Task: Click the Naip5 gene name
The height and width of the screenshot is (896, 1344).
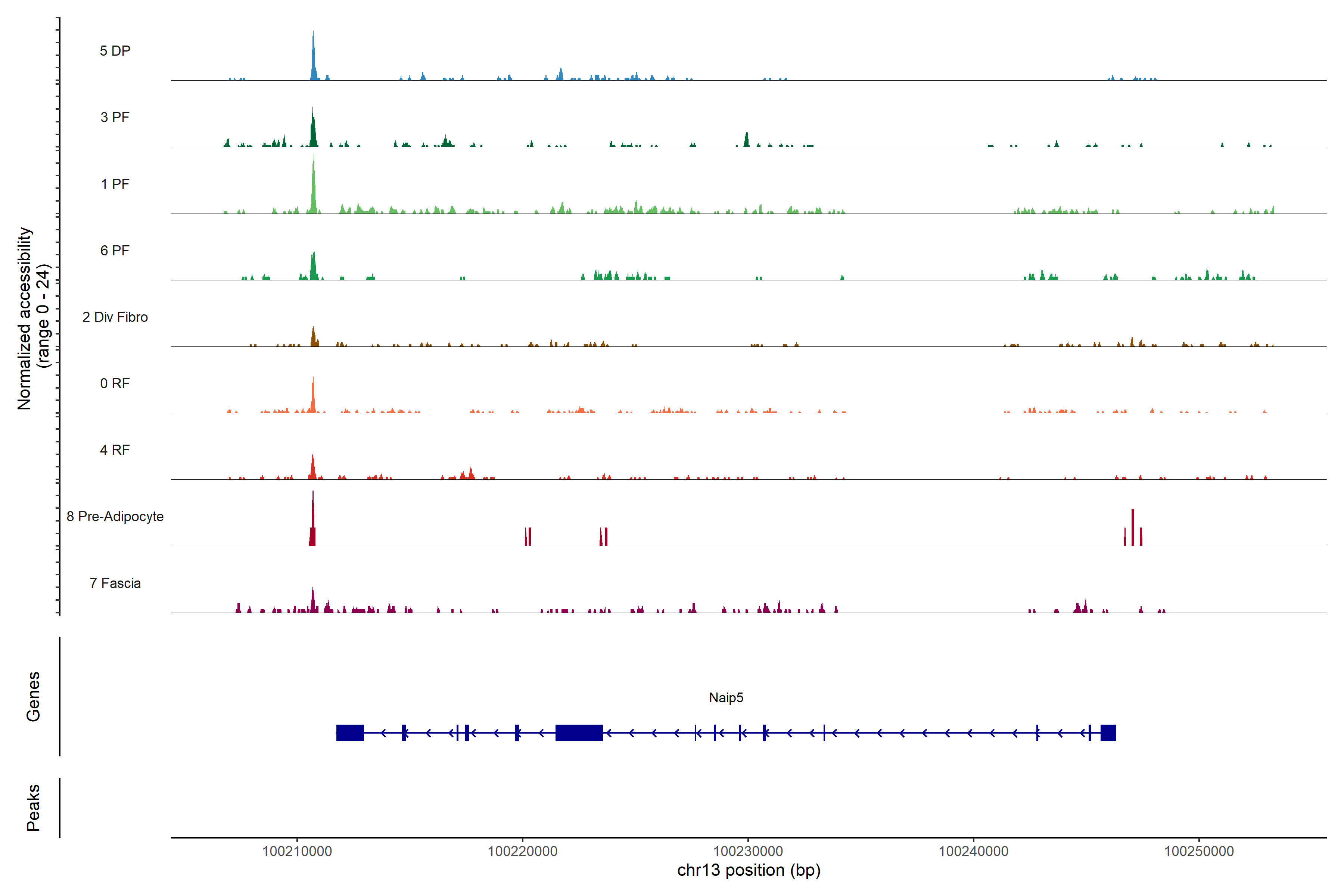Action: (x=726, y=698)
